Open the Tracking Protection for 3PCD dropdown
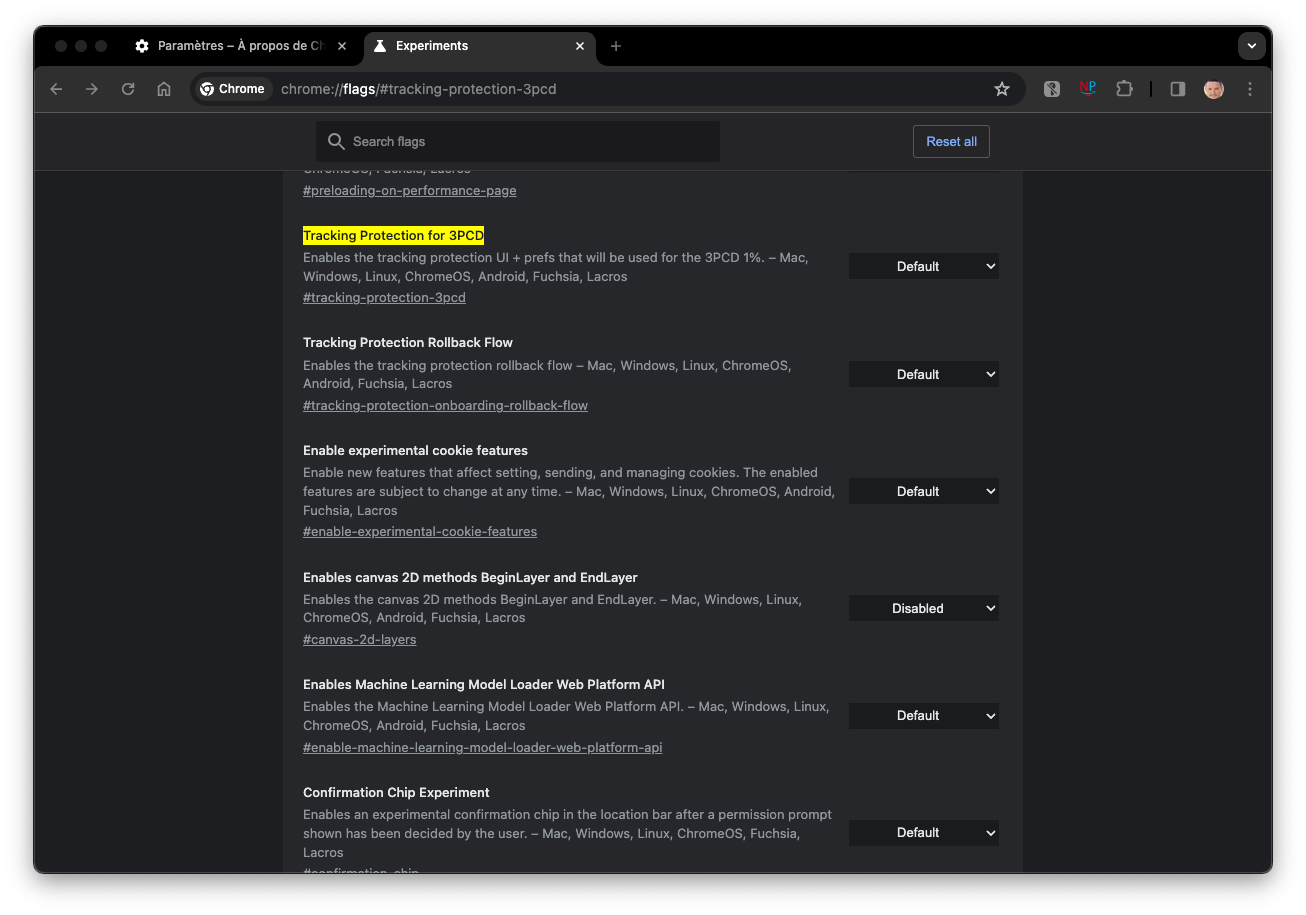Image resolution: width=1306 pixels, height=915 pixels. click(x=924, y=266)
